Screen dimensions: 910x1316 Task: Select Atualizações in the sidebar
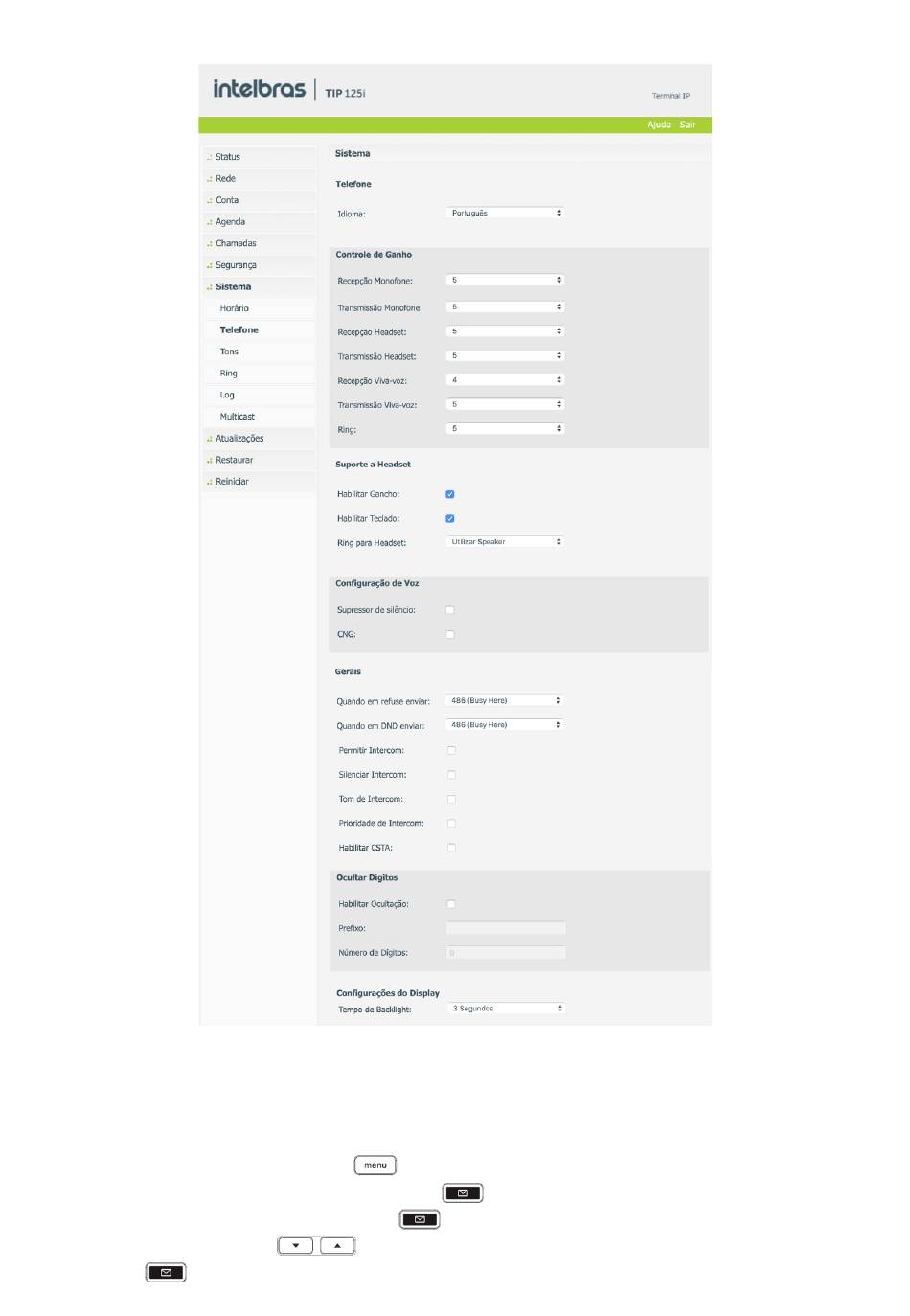239,439
